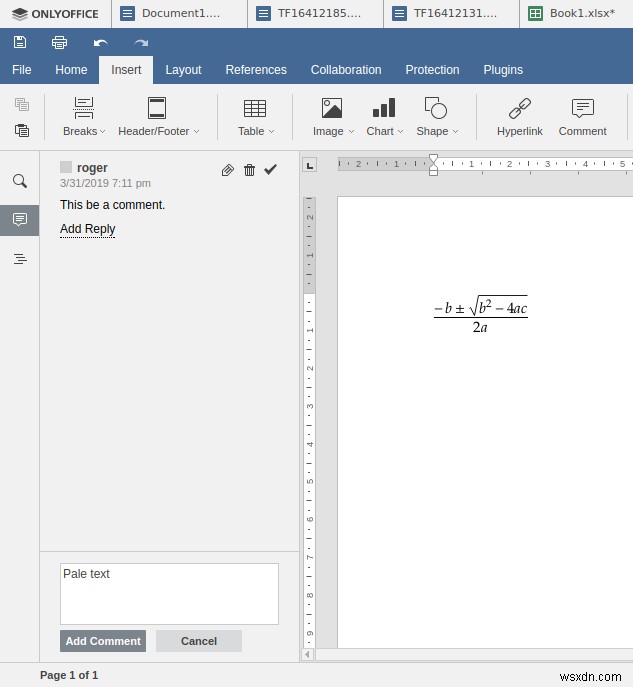
Task: Toggle the Comments sidebar panel
Action: click(x=20, y=220)
